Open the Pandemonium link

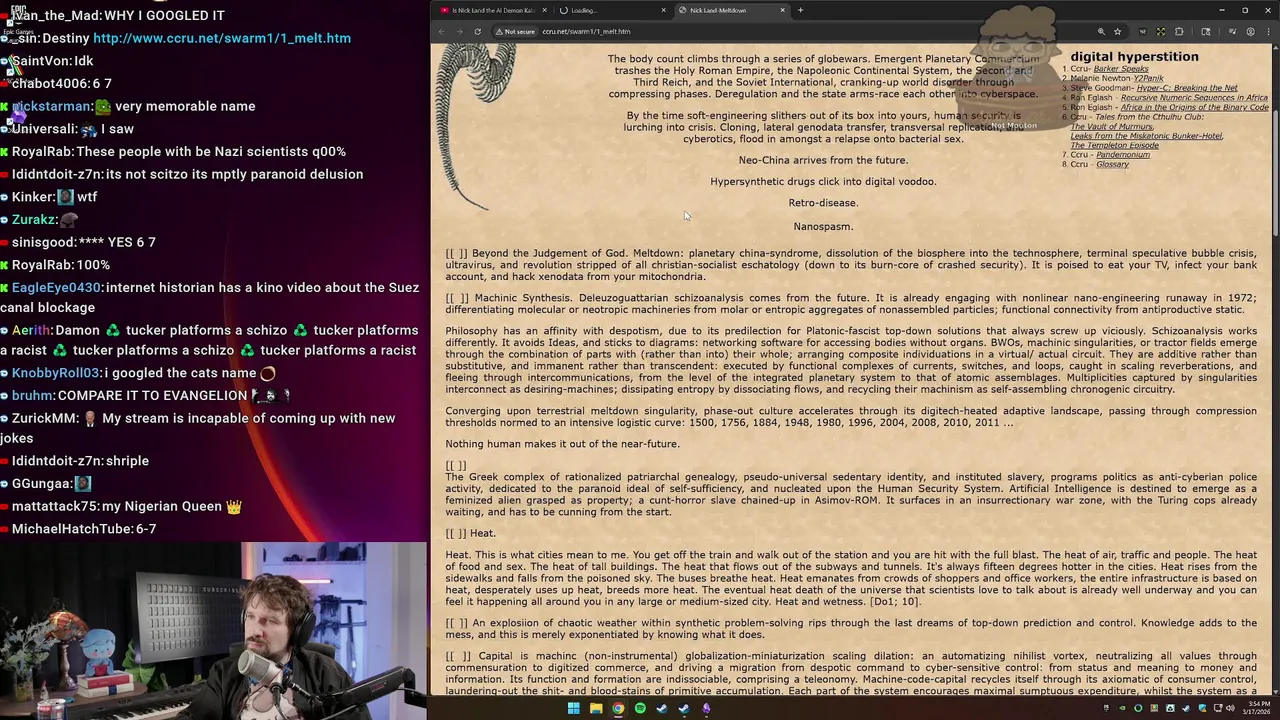pyautogui.click(x=1122, y=155)
